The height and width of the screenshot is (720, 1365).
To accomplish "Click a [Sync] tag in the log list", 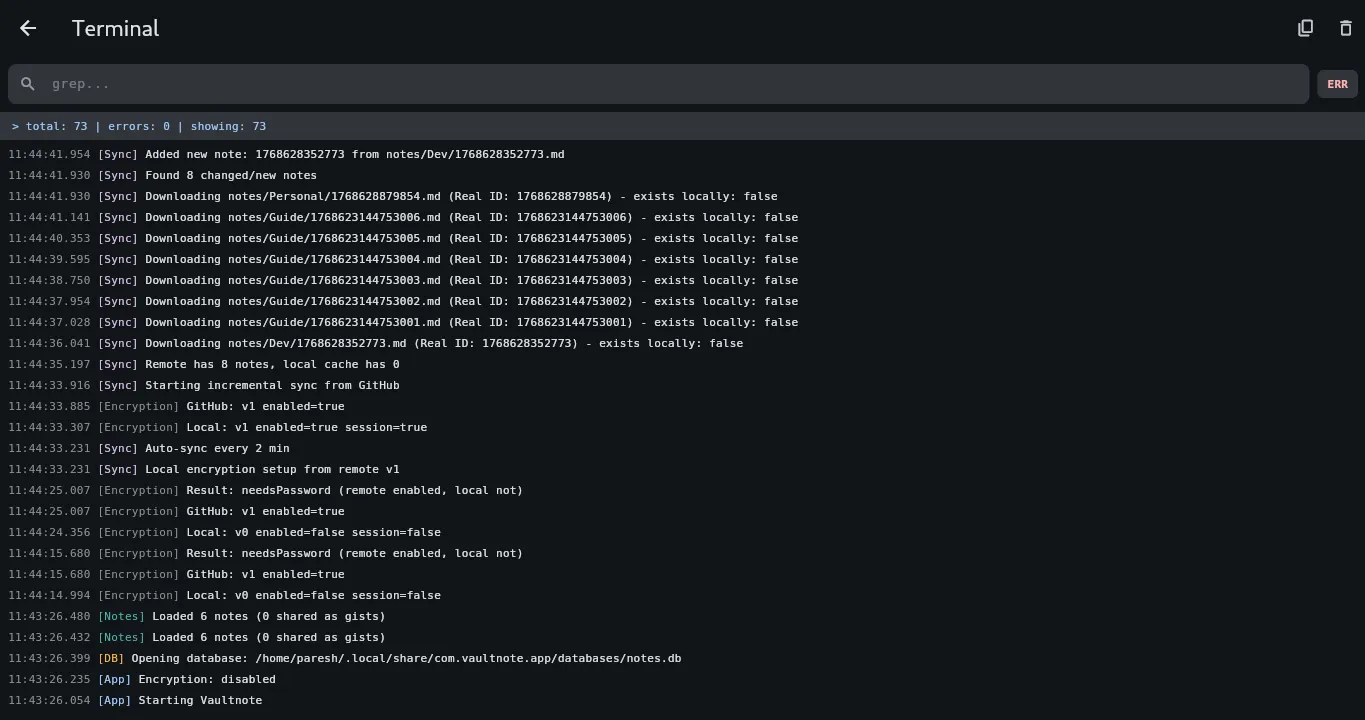I will tap(117, 154).
